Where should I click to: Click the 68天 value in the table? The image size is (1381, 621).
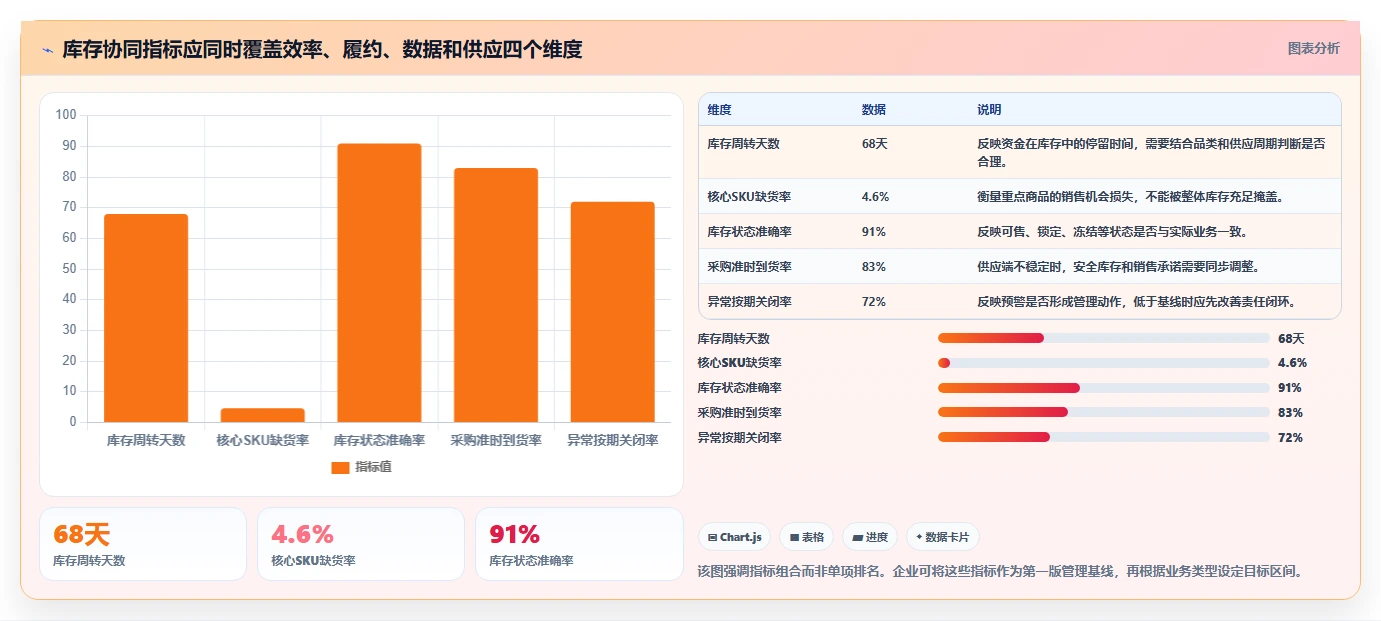(874, 144)
